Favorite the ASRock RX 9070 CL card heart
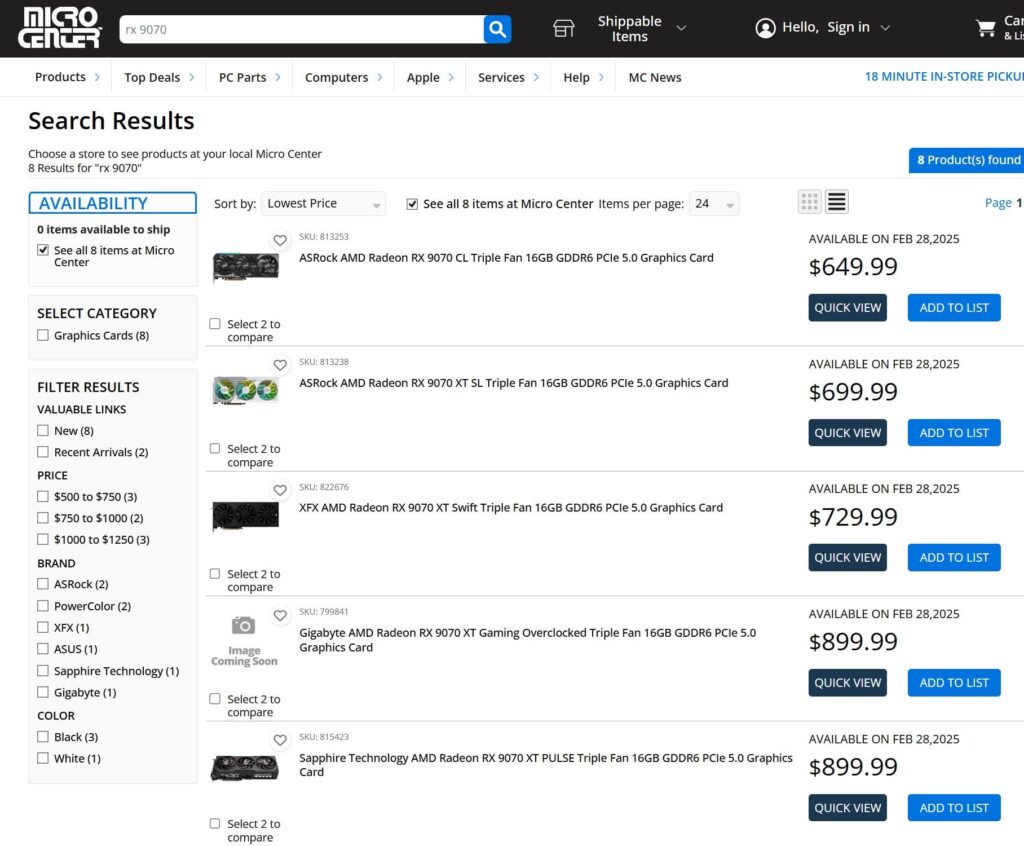 [x=280, y=240]
